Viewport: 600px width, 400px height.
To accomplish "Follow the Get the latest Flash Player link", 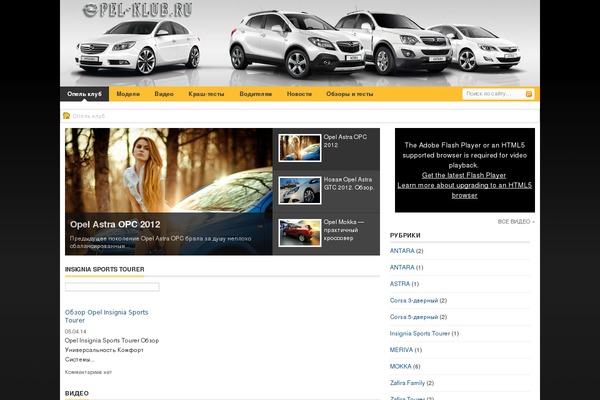I will coord(464,175).
